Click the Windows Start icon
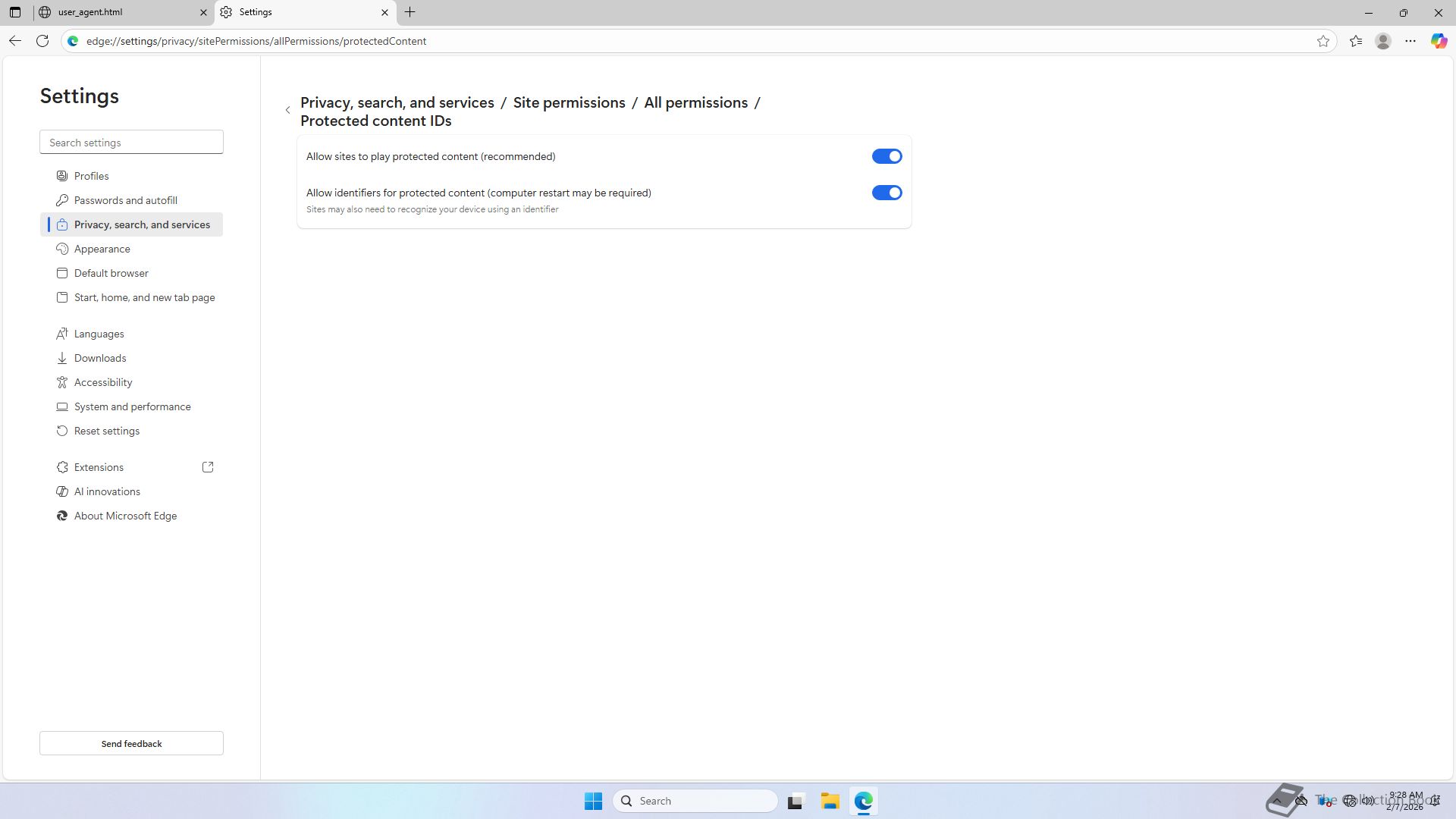The height and width of the screenshot is (819, 1456). click(x=593, y=801)
